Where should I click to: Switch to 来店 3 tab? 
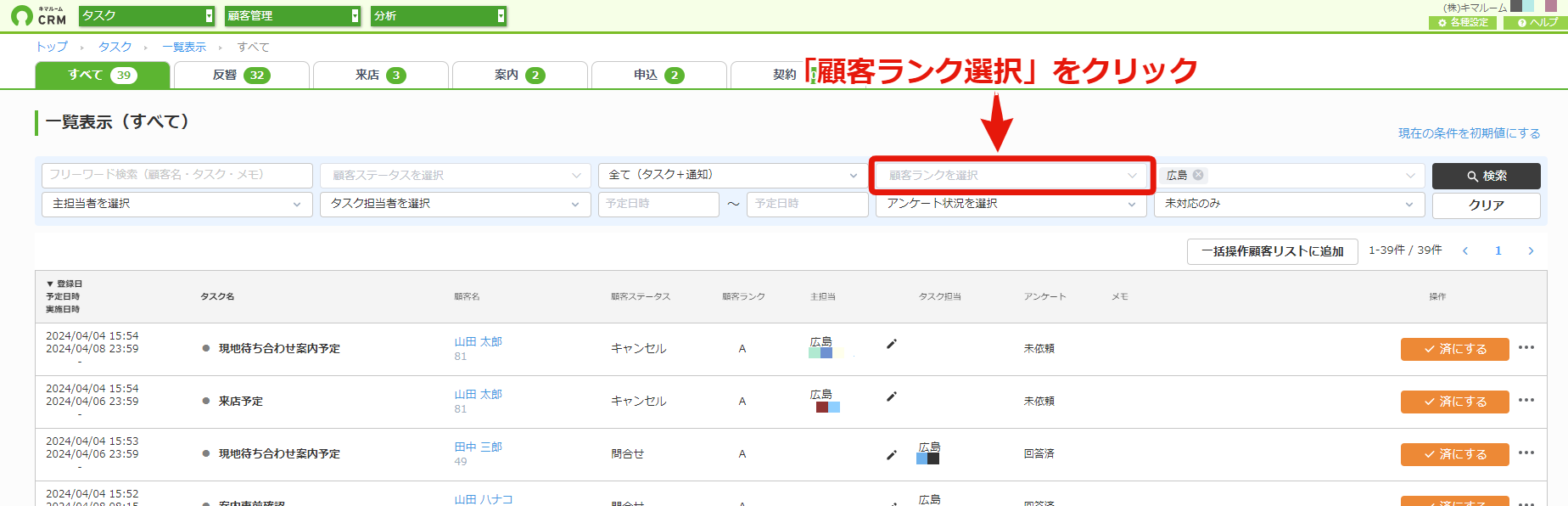381,75
